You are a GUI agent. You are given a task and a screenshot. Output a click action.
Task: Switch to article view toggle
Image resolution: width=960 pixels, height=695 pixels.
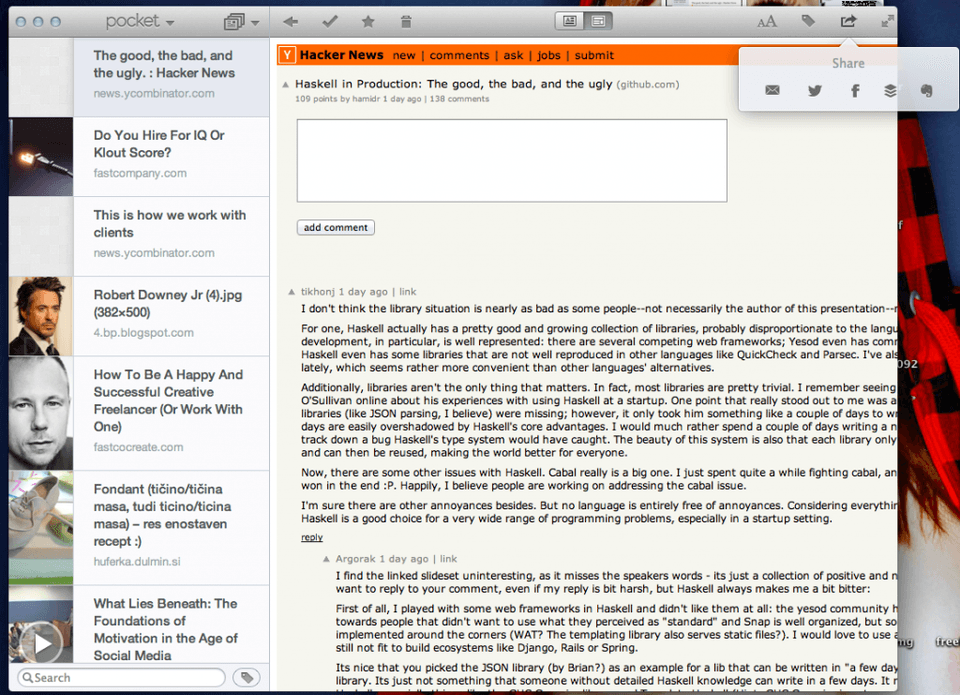coord(569,21)
